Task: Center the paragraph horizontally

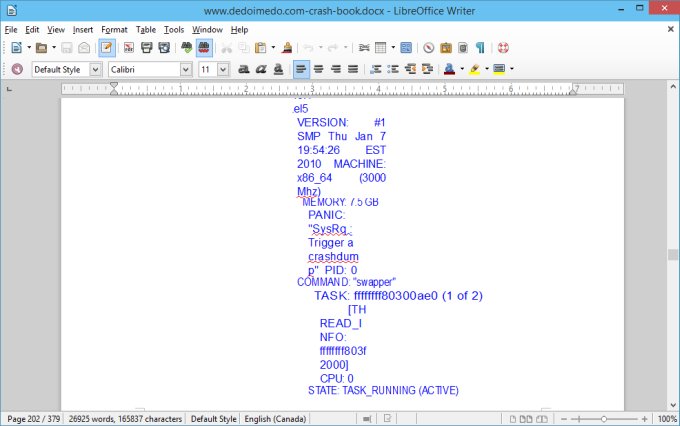Action: (318, 69)
